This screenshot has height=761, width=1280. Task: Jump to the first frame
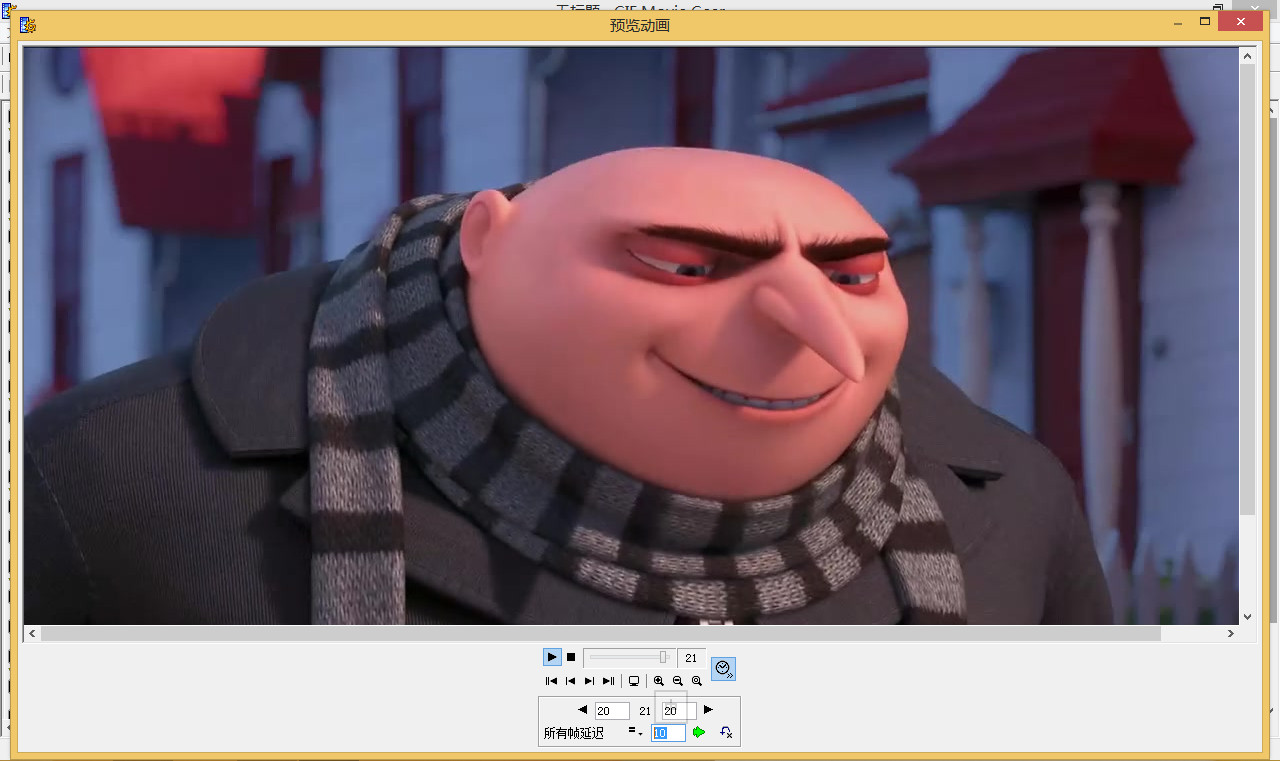click(551, 681)
